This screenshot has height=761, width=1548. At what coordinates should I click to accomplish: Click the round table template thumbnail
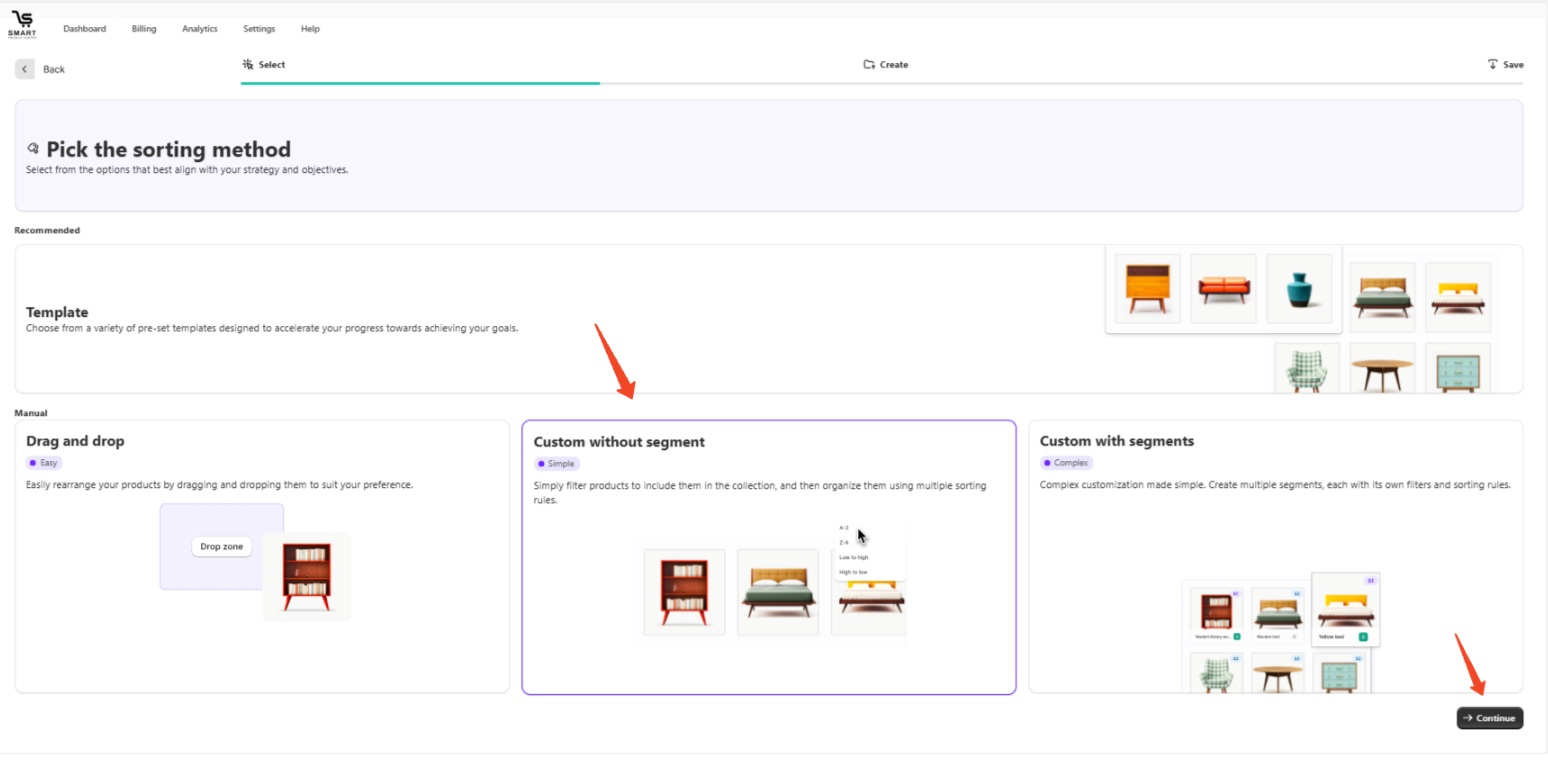pos(1382,368)
